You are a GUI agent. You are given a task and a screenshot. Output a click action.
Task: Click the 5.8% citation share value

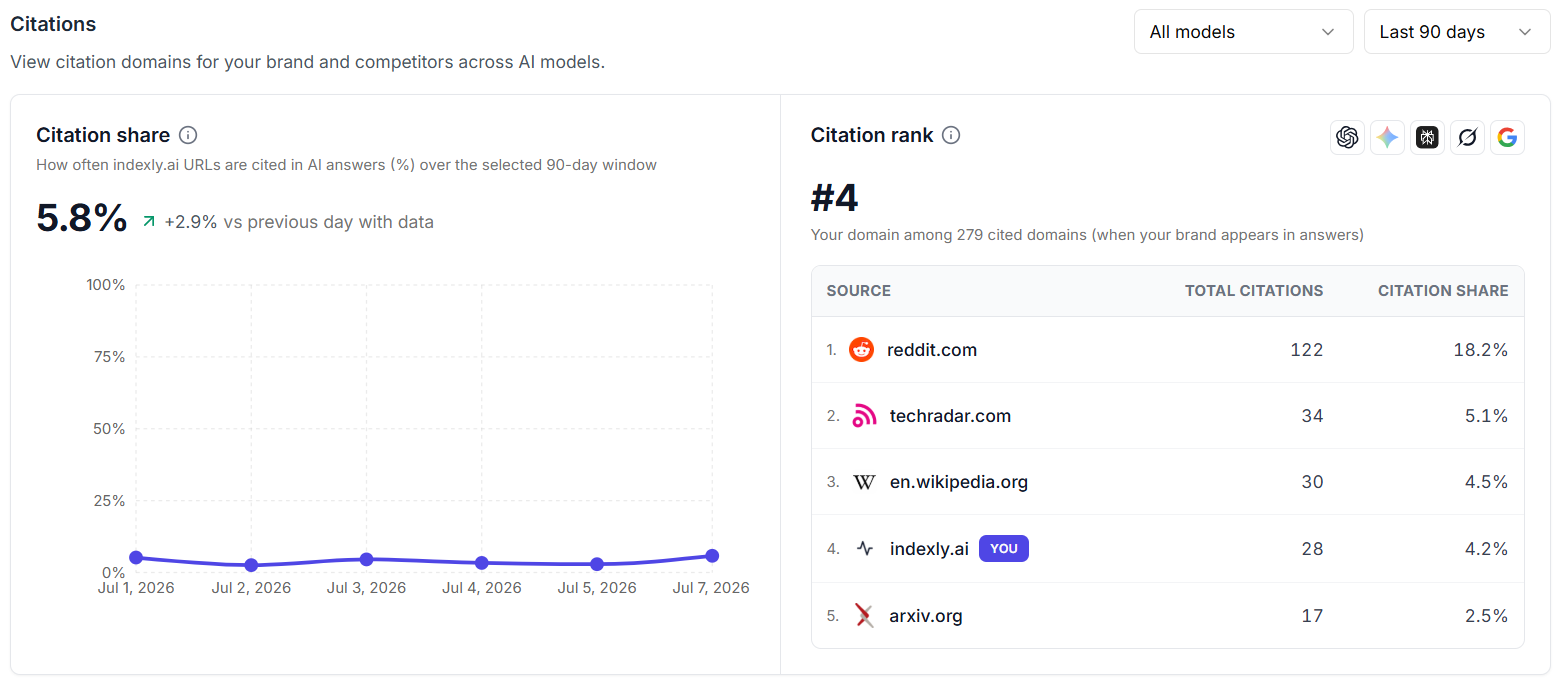tap(82, 218)
